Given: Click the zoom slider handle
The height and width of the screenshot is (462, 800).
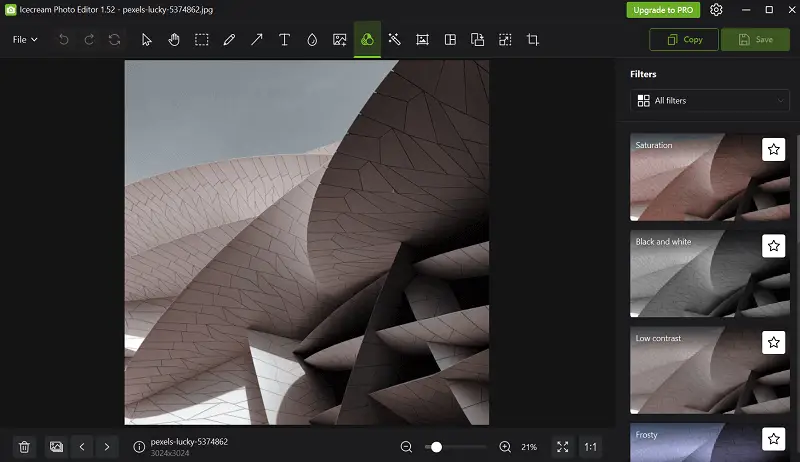Looking at the screenshot, I should coord(436,447).
